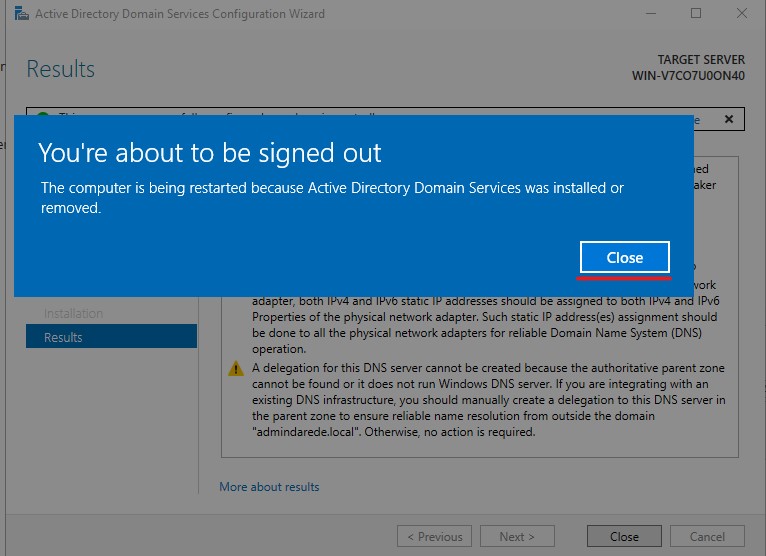Screen dimensions: 766x556
Task: Click the Results page heading
Action: point(61,68)
